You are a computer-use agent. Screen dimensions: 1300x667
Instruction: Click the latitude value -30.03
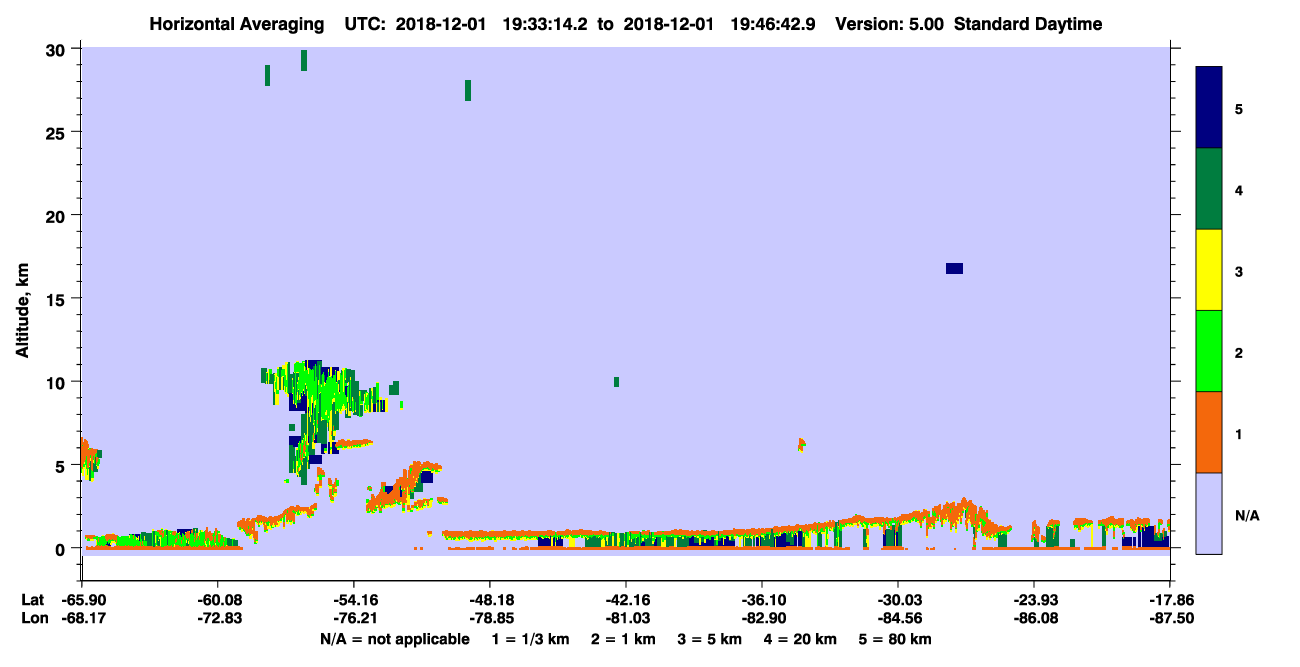898,599
